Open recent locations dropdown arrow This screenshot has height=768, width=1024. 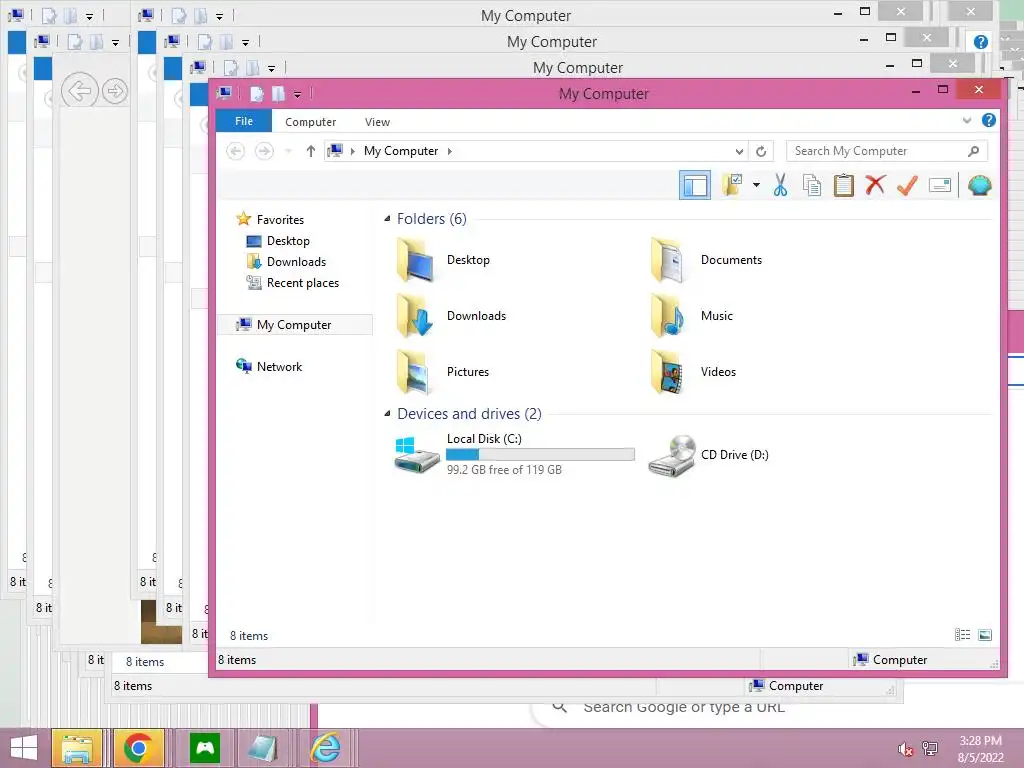point(289,152)
